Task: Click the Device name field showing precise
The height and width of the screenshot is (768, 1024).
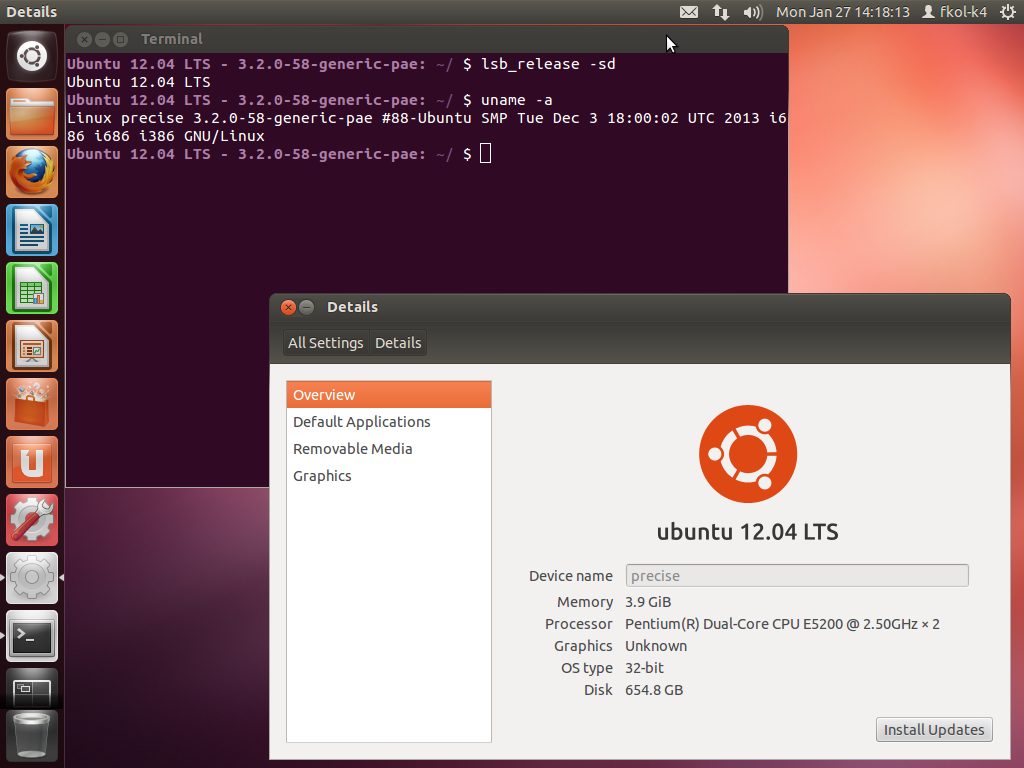Action: [797, 575]
